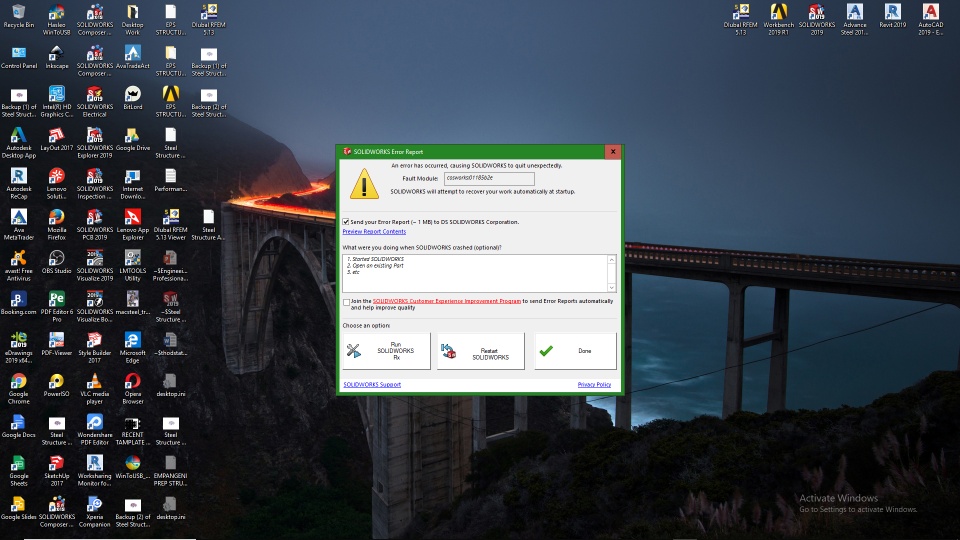Image resolution: width=960 pixels, height=540 pixels.
Task: Select the VLC media player icon
Action: click(x=94, y=389)
